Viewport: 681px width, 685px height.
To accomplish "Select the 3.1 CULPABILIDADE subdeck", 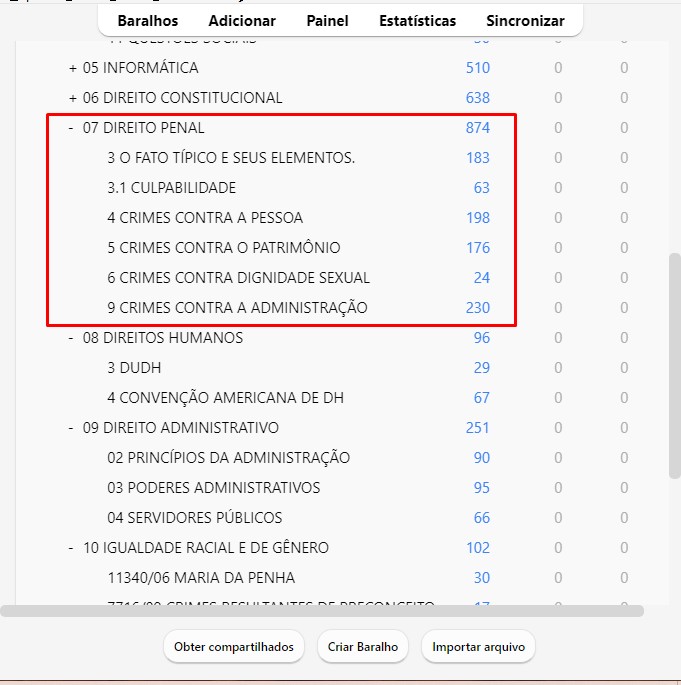I will coord(171,188).
